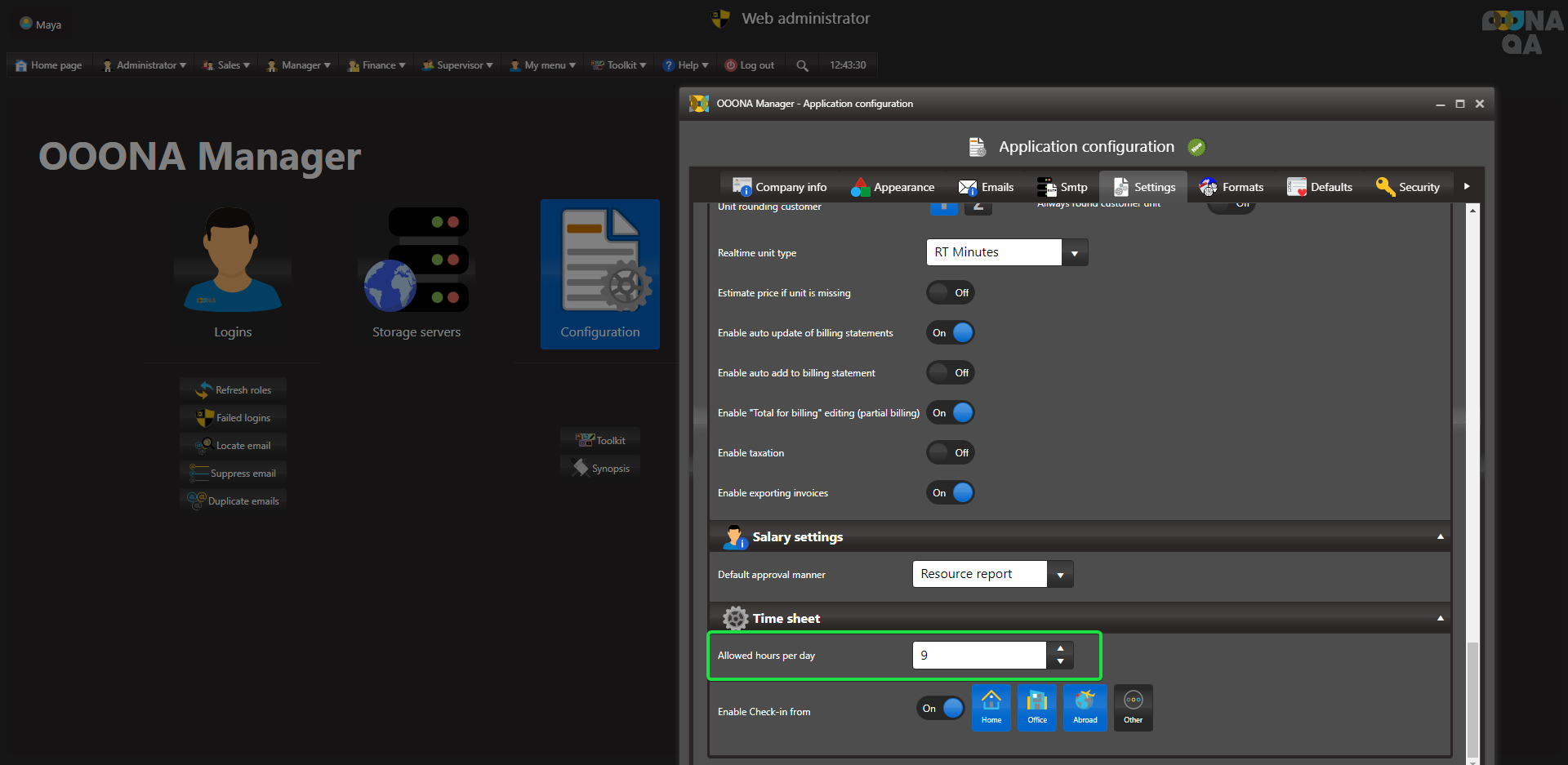The width and height of the screenshot is (1568, 765).
Task: Select the Abroad check-in location icon
Action: (x=1085, y=707)
